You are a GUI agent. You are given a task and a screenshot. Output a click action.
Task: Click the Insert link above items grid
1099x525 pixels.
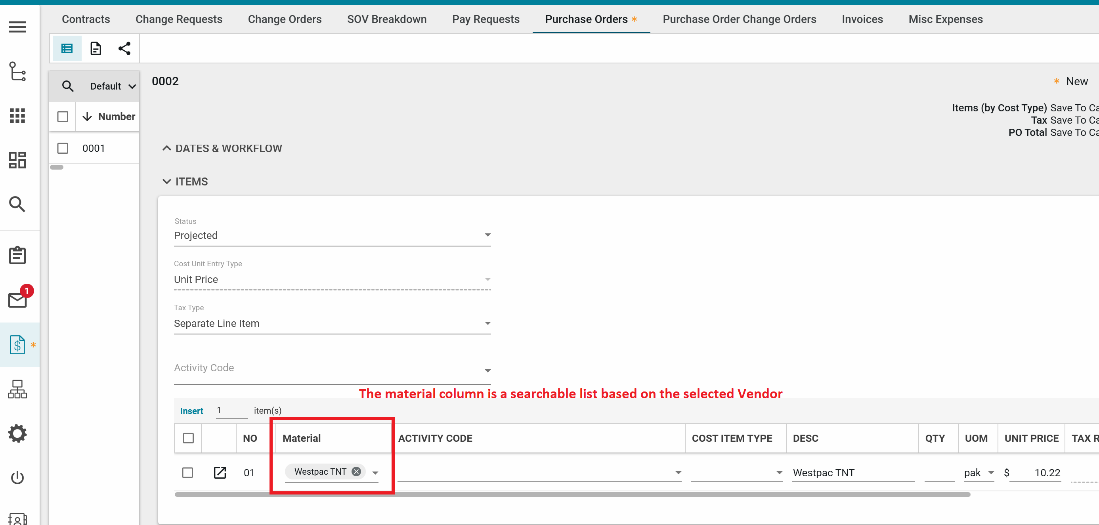pyautogui.click(x=192, y=411)
